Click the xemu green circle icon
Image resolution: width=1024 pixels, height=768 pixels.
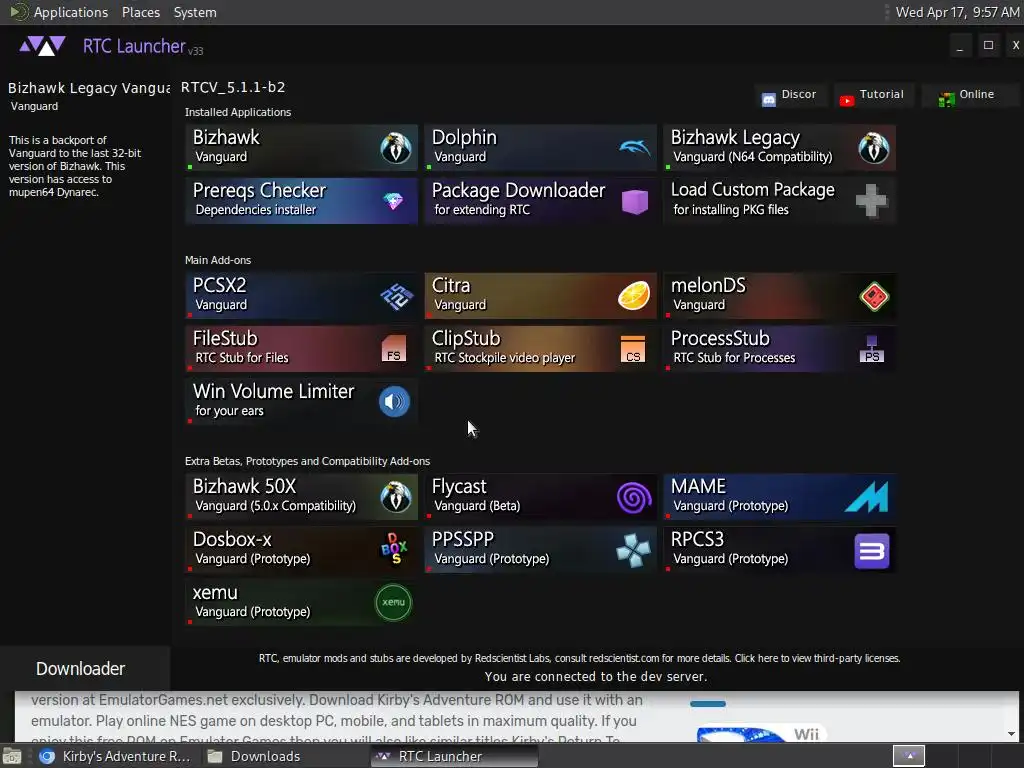(x=393, y=602)
